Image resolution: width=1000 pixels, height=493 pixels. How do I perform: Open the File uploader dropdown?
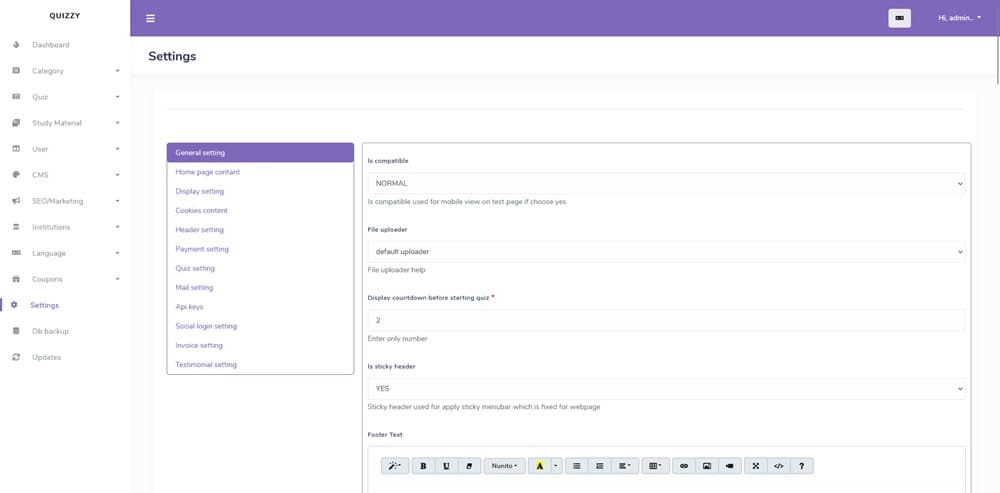(x=666, y=252)
